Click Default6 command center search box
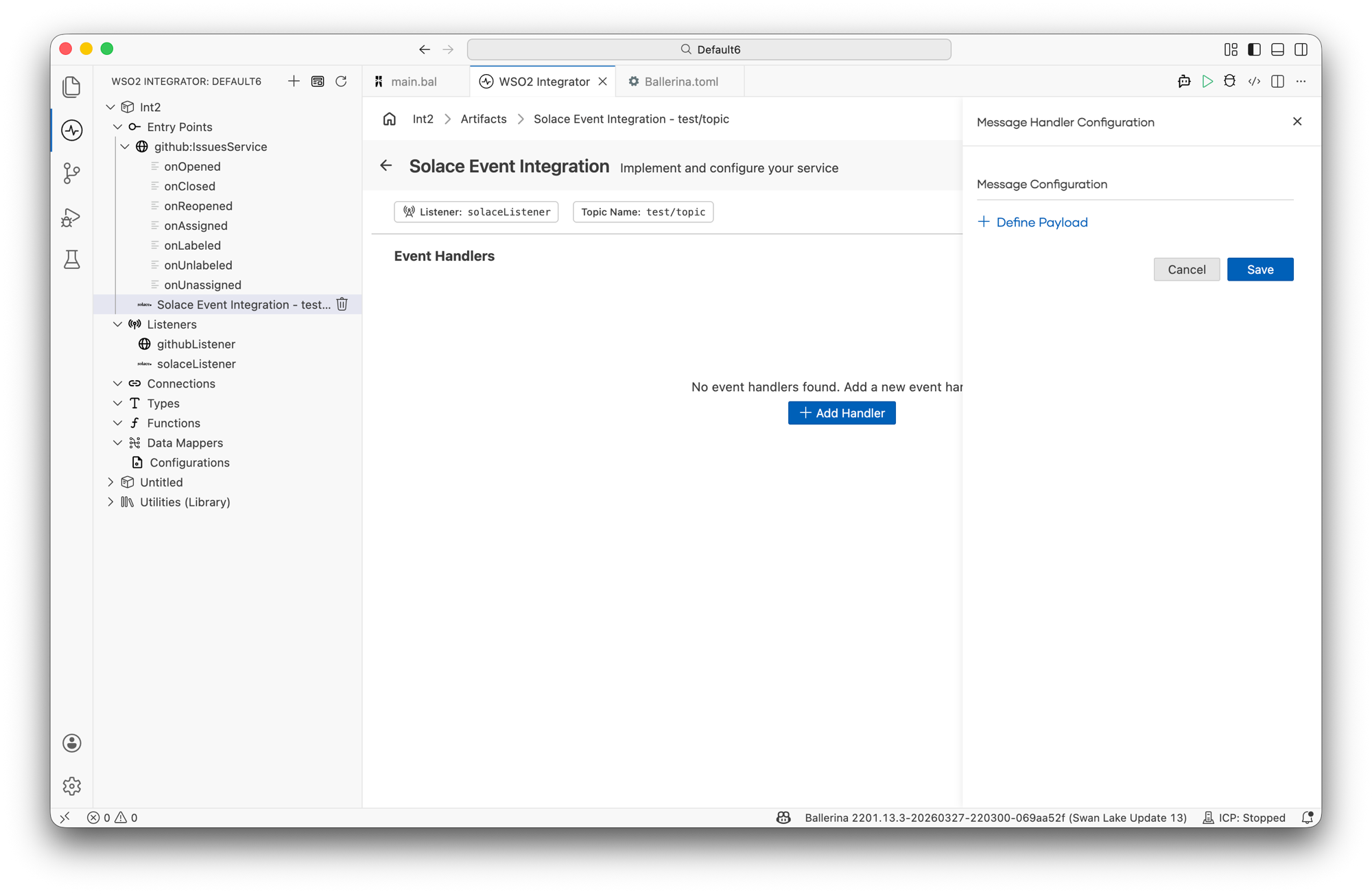 [709, 49]
